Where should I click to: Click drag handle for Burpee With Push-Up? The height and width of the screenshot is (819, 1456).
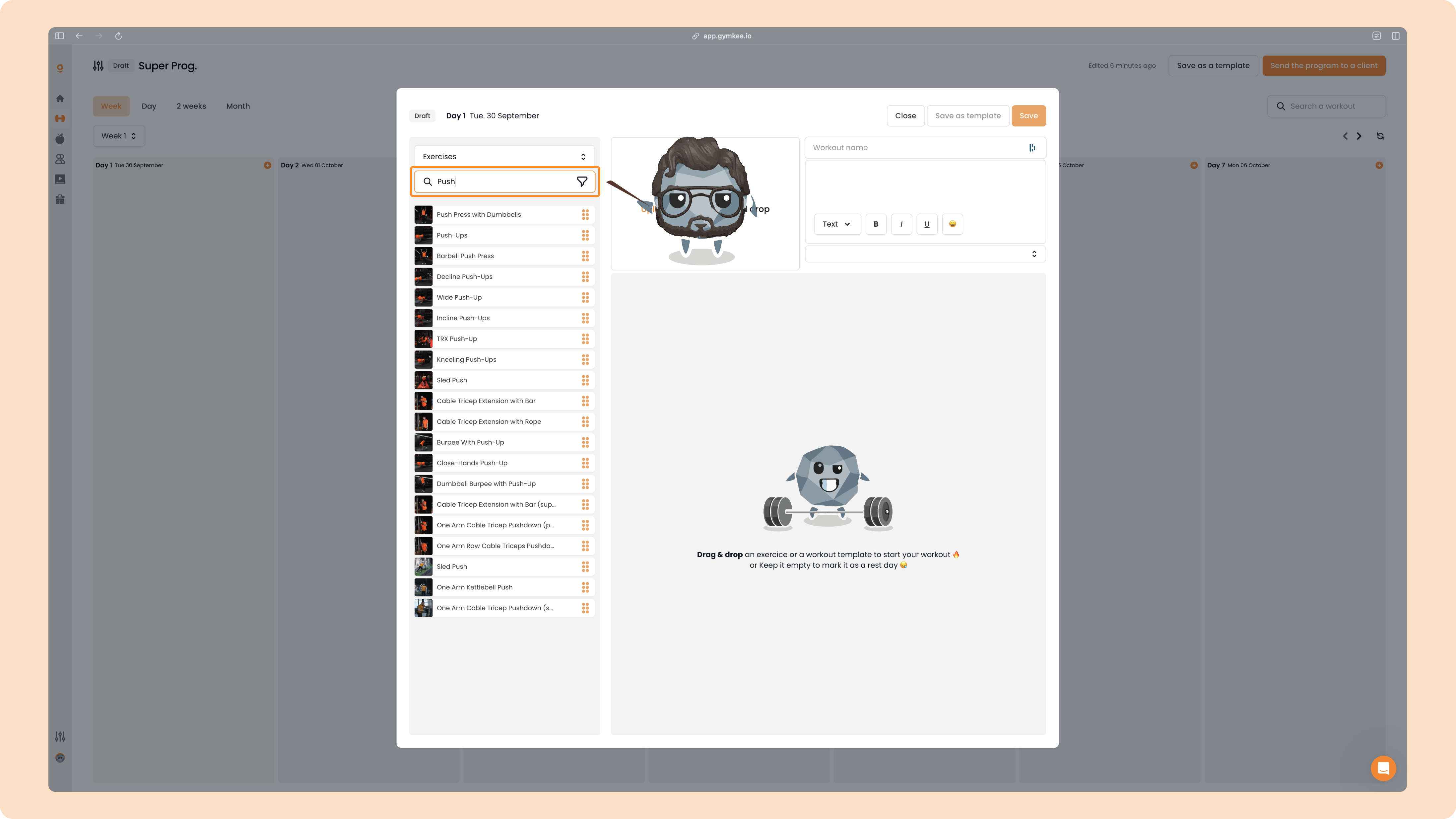click(585, 442)
